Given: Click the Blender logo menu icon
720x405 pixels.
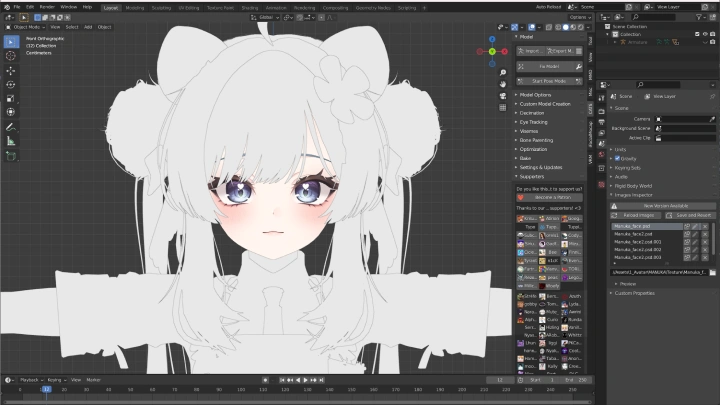Looking at the screenshot, I should (6, 7).
